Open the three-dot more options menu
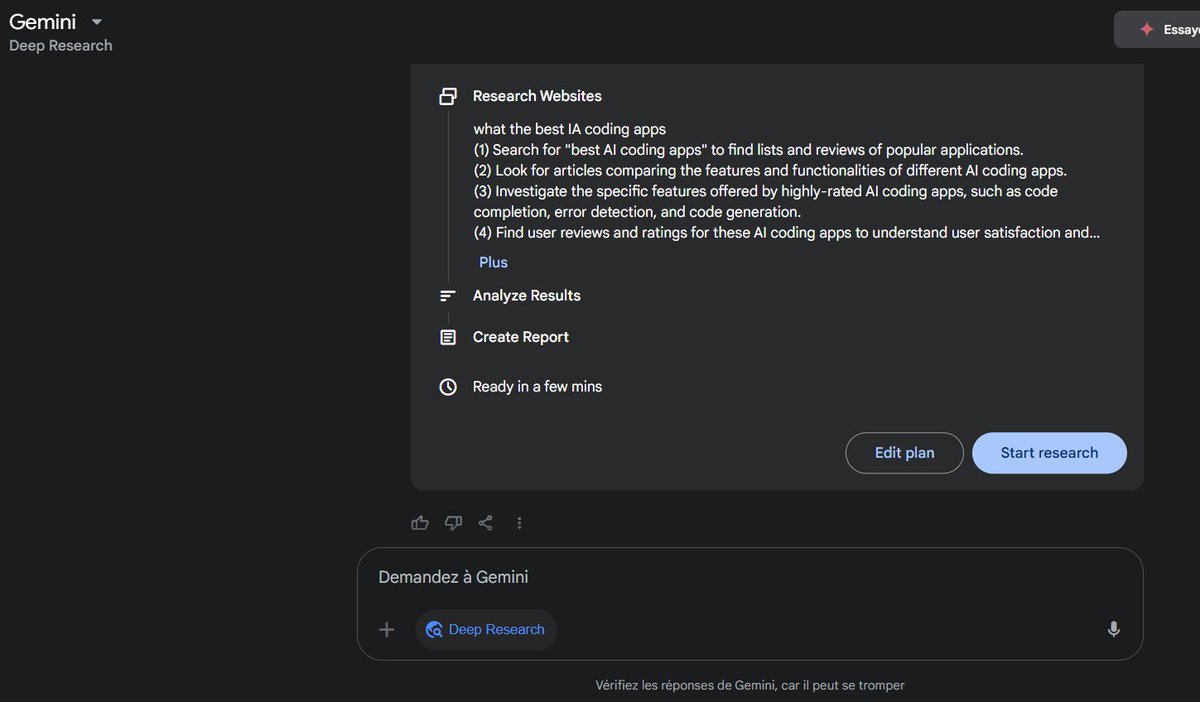Screen dimensions: 1200x702 point(519,523)
